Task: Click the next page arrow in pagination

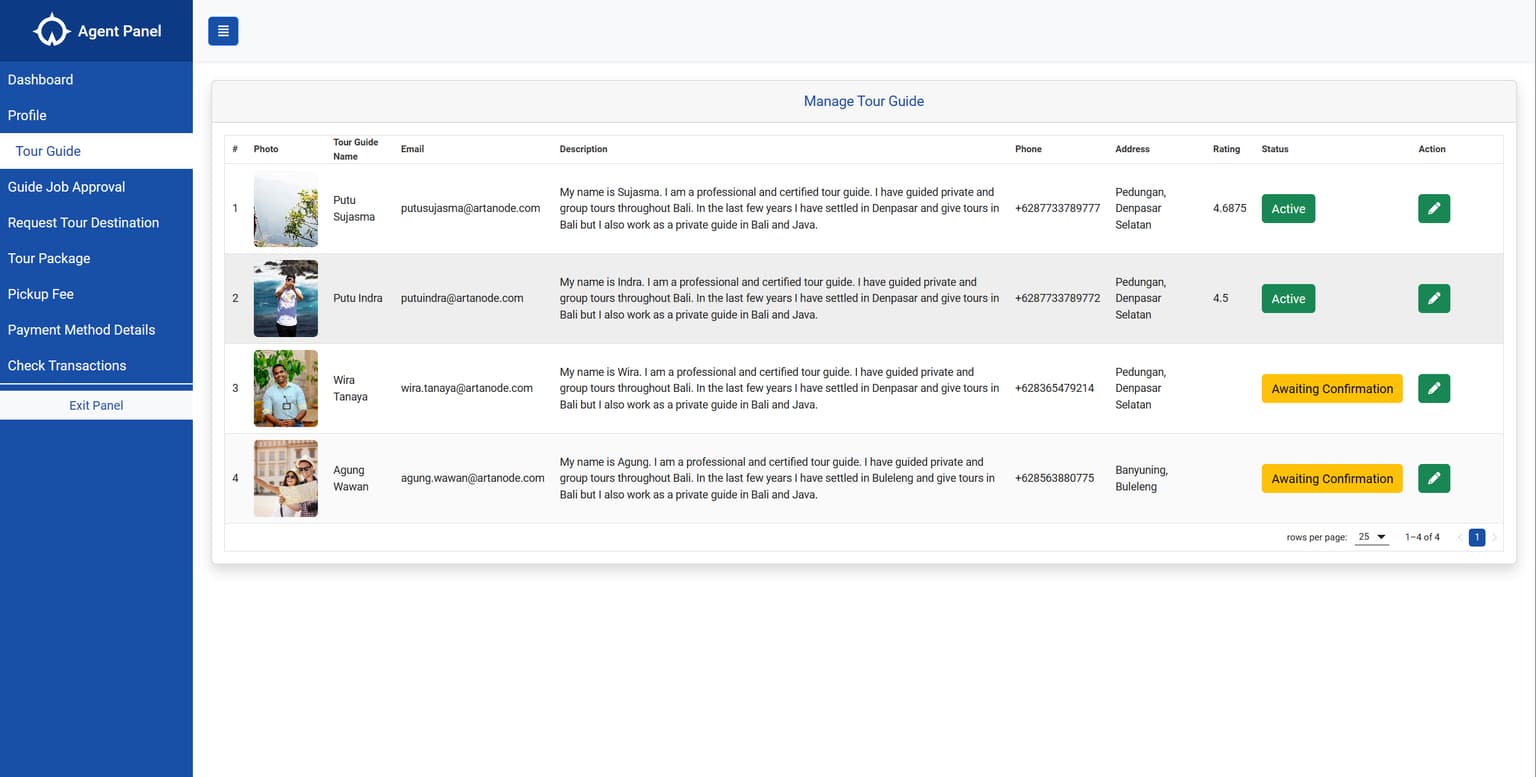Action: (1495, 537)
